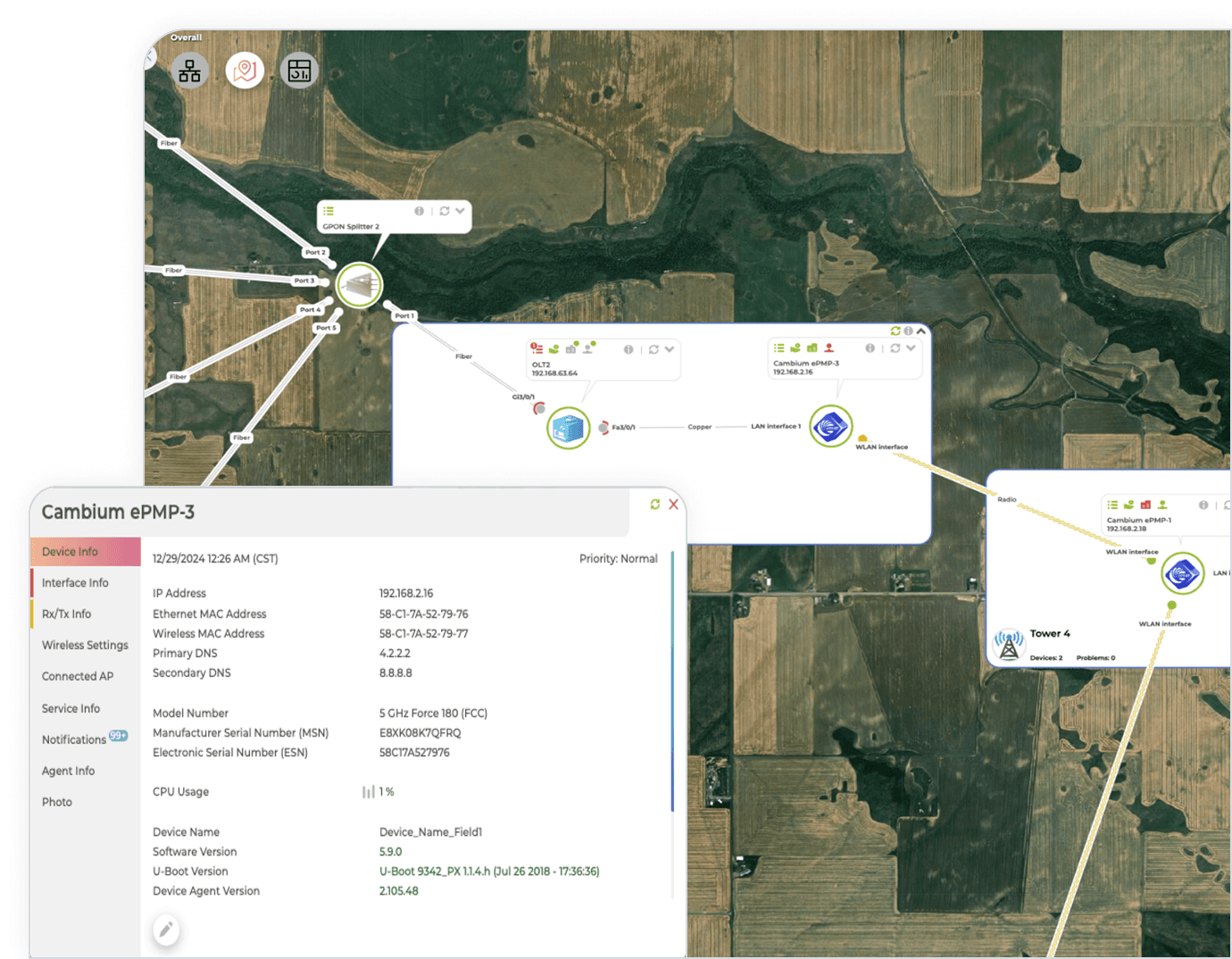Click the Copper link label

(x=700, y=427)
